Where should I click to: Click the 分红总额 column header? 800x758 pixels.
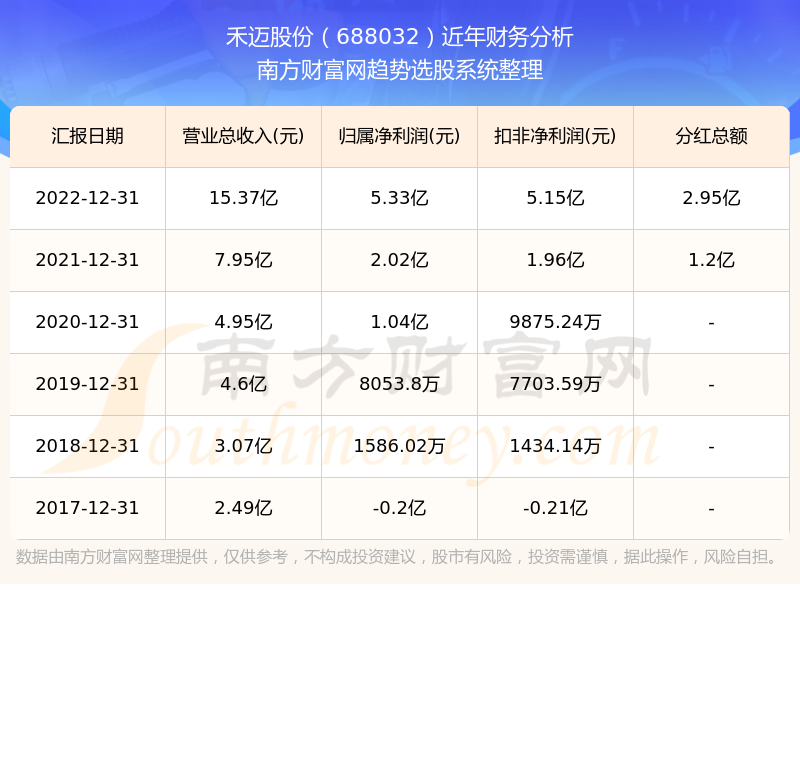click(711, 136)
